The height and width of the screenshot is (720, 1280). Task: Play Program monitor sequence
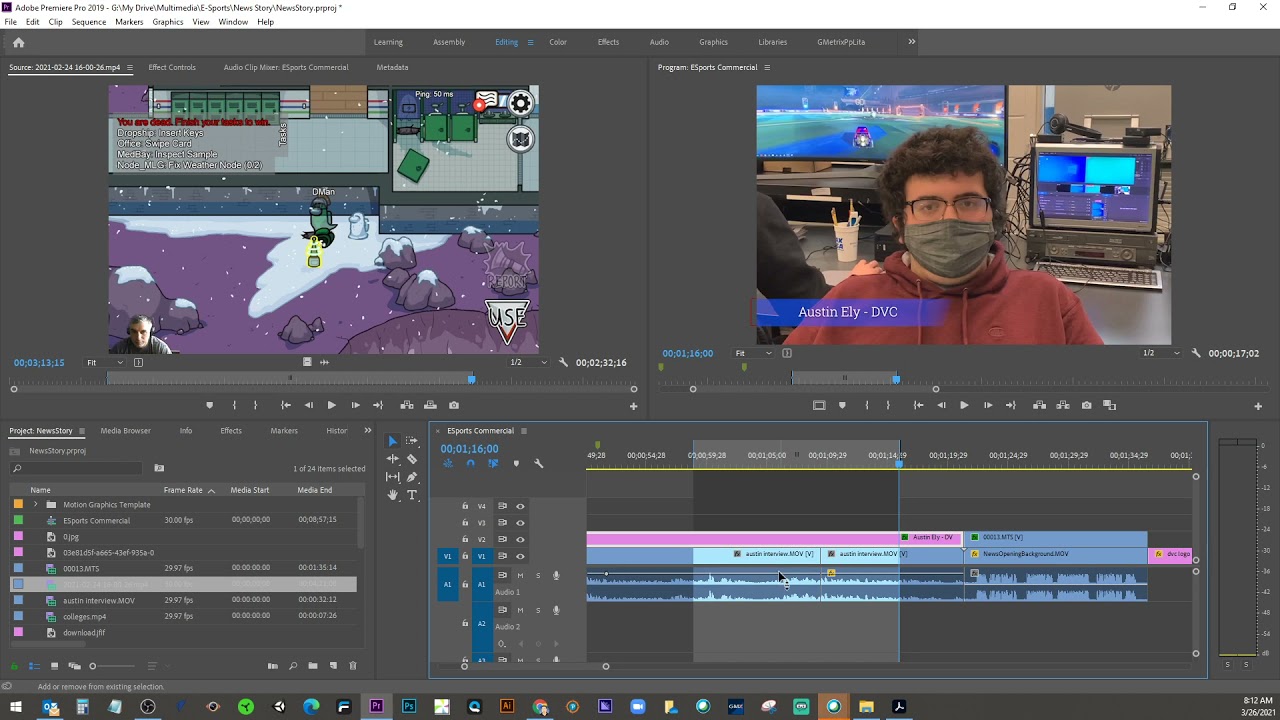click(x=964, y=405)
